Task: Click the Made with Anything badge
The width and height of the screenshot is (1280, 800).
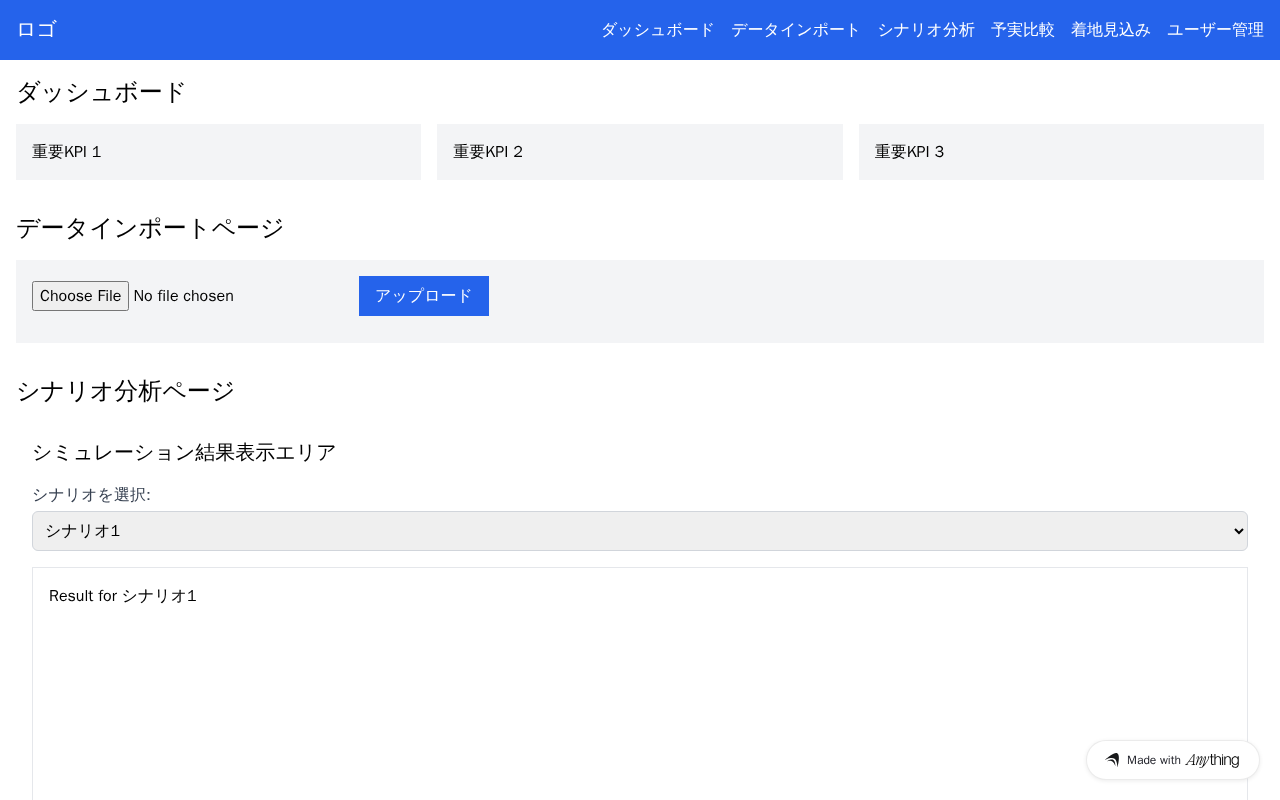Action: point(1173,760)
